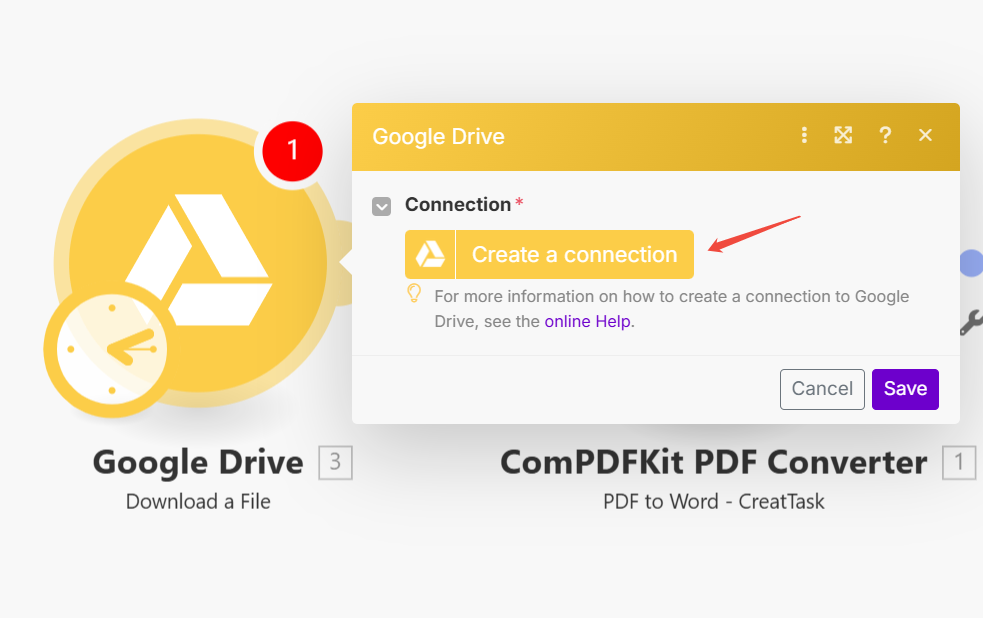Click the wrench tools icon
The width and height of the screenshot is (983, 618).
tap(972, 322)
